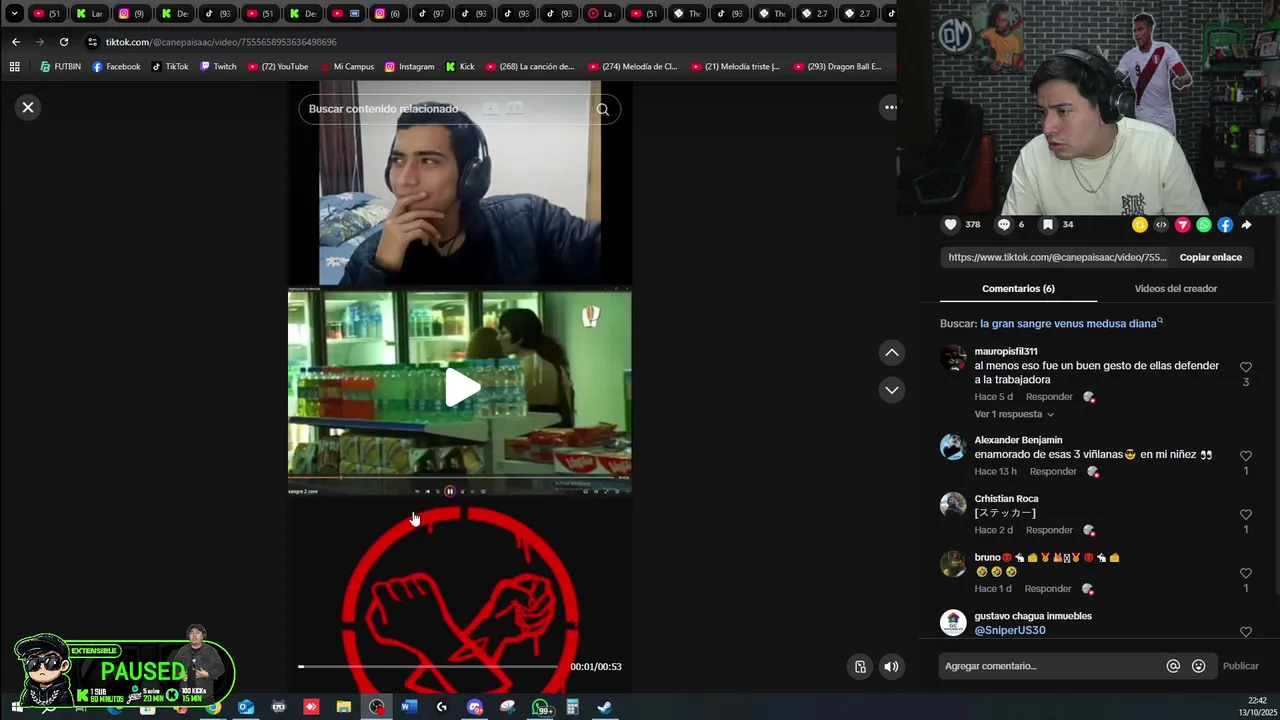
Task: Open the Windows Start menu
Action: coord(16,707)
